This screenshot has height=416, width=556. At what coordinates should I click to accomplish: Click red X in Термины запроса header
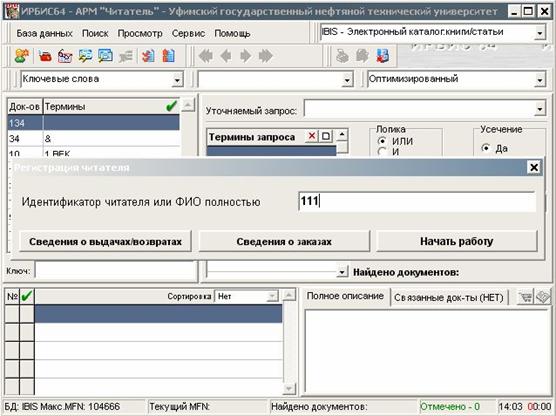pos(312,136)
